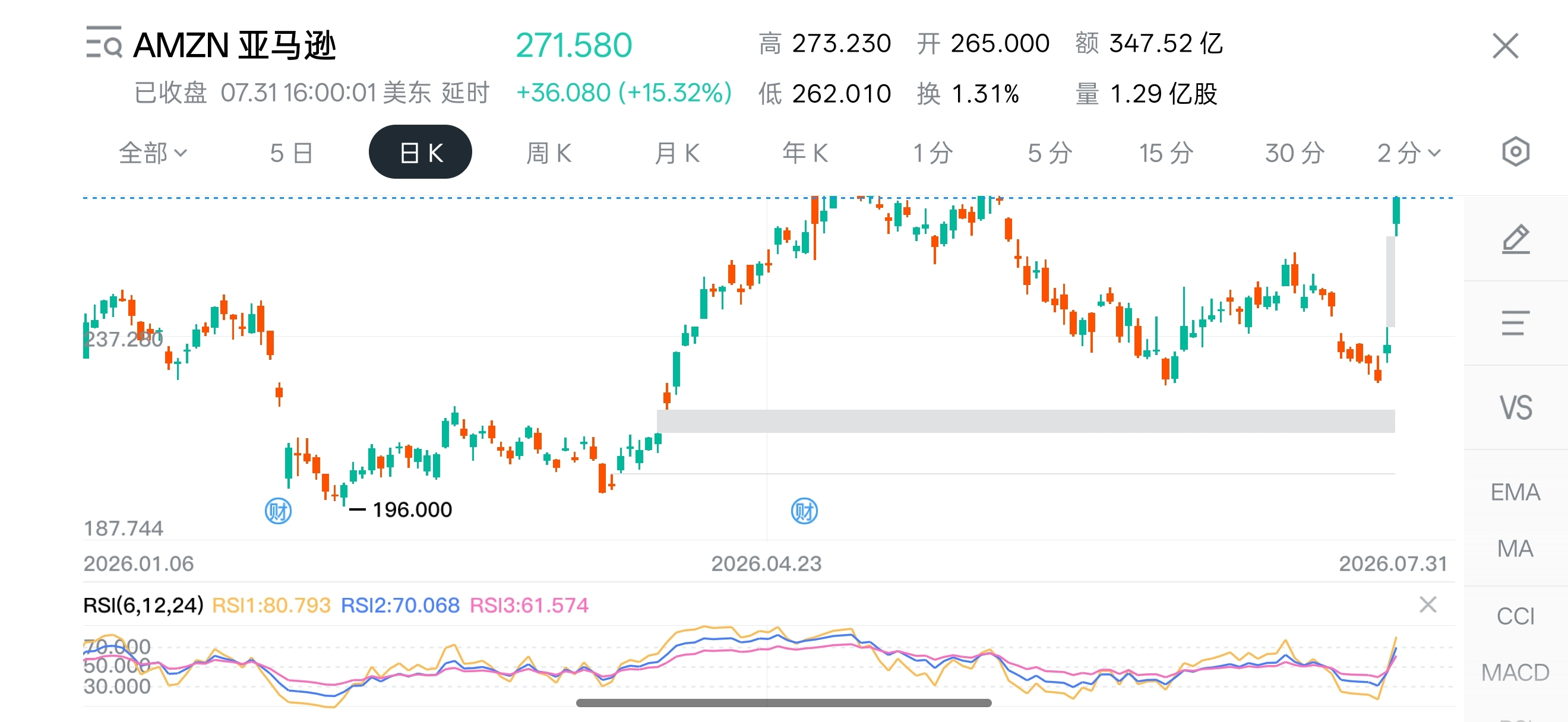1568x722 pixels.
Task: Select the 1分 interval tab
Action: pos(933,153)
